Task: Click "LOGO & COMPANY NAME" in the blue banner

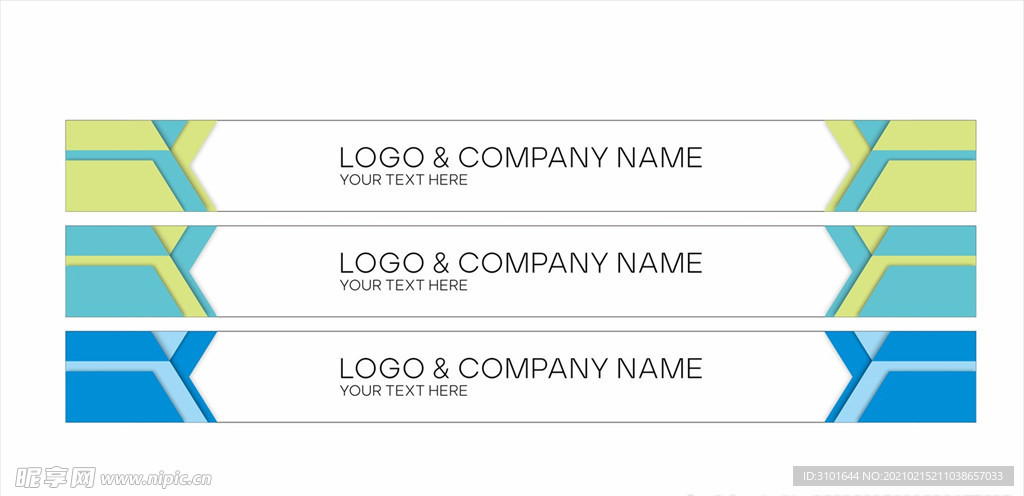Action: [520, 368]
